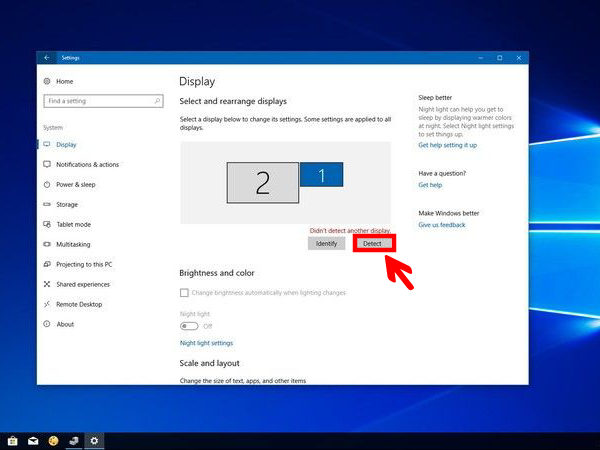Click the Shared experiences icon
This screenshot has height=450, width=600.
47,284
